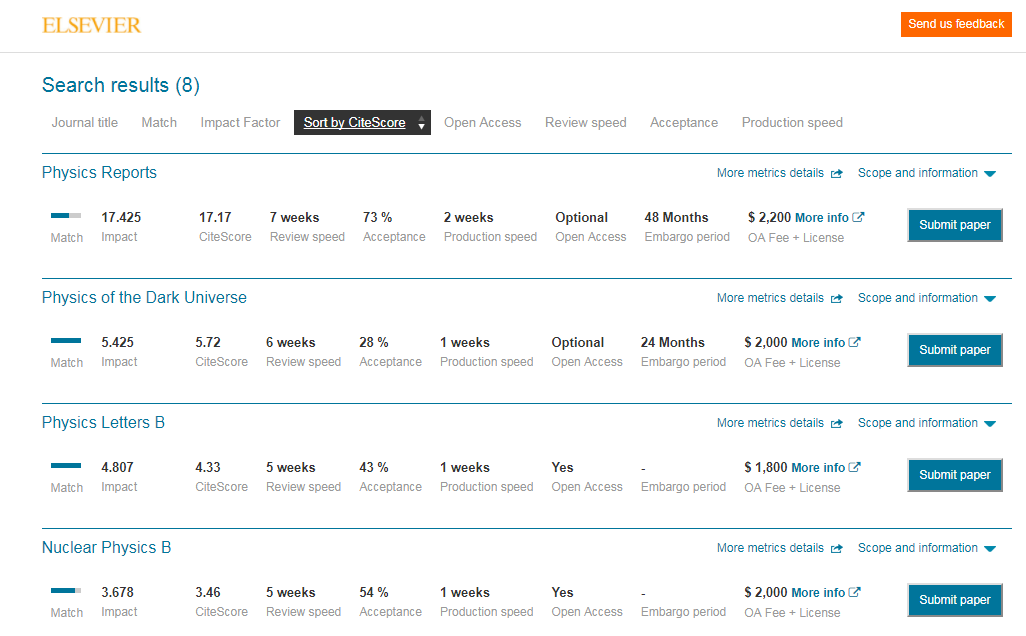Screen dimensions: 1026x636
Task: Sort results by Impact Factor
Action: [240, 122]
